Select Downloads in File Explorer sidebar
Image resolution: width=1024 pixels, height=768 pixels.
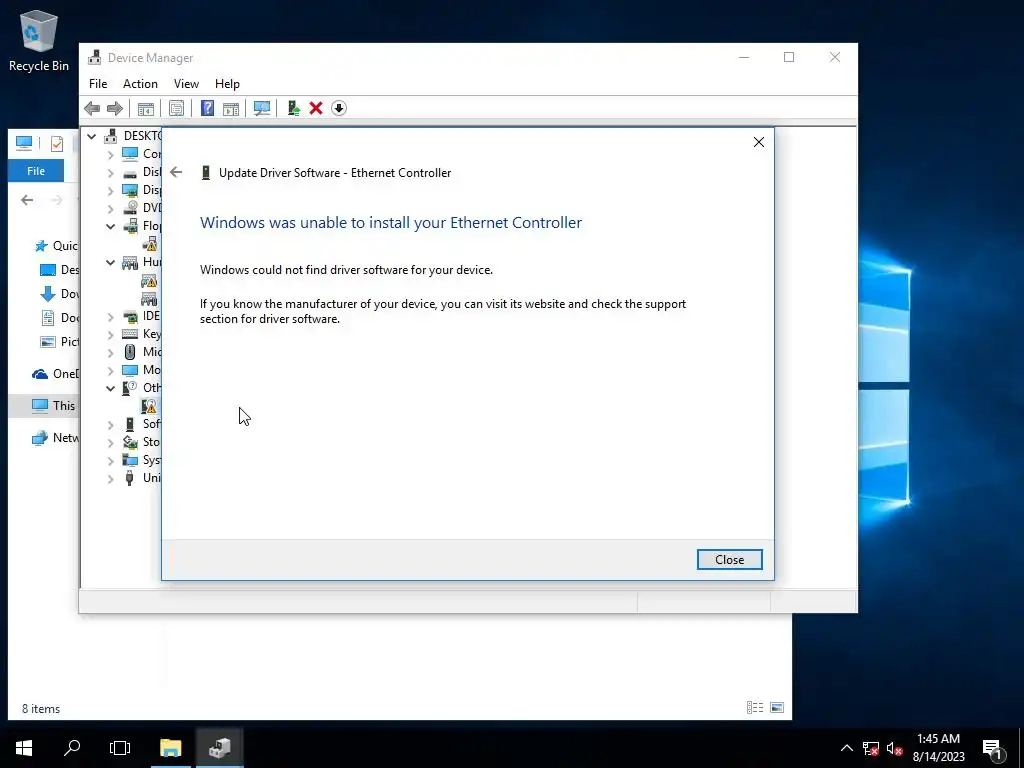(59, 294)
